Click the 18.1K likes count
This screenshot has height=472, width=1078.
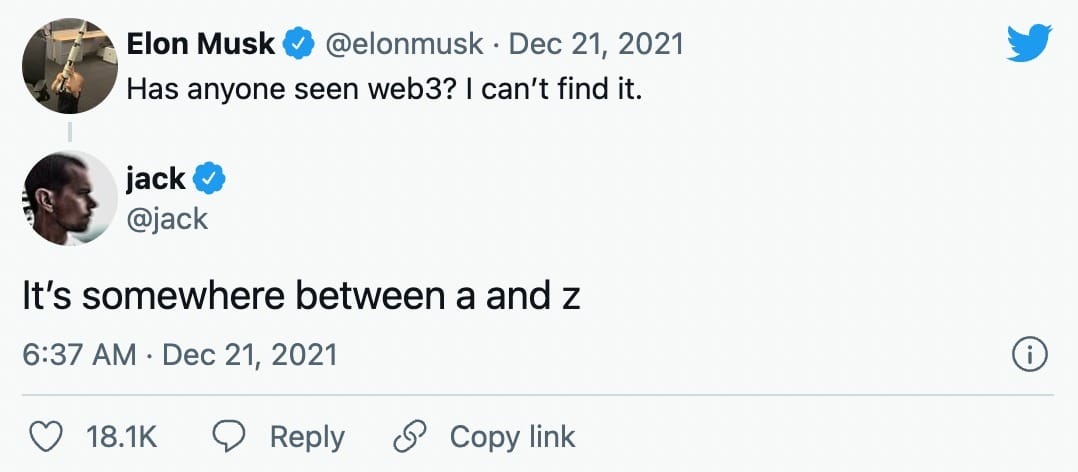pos(123,437)
